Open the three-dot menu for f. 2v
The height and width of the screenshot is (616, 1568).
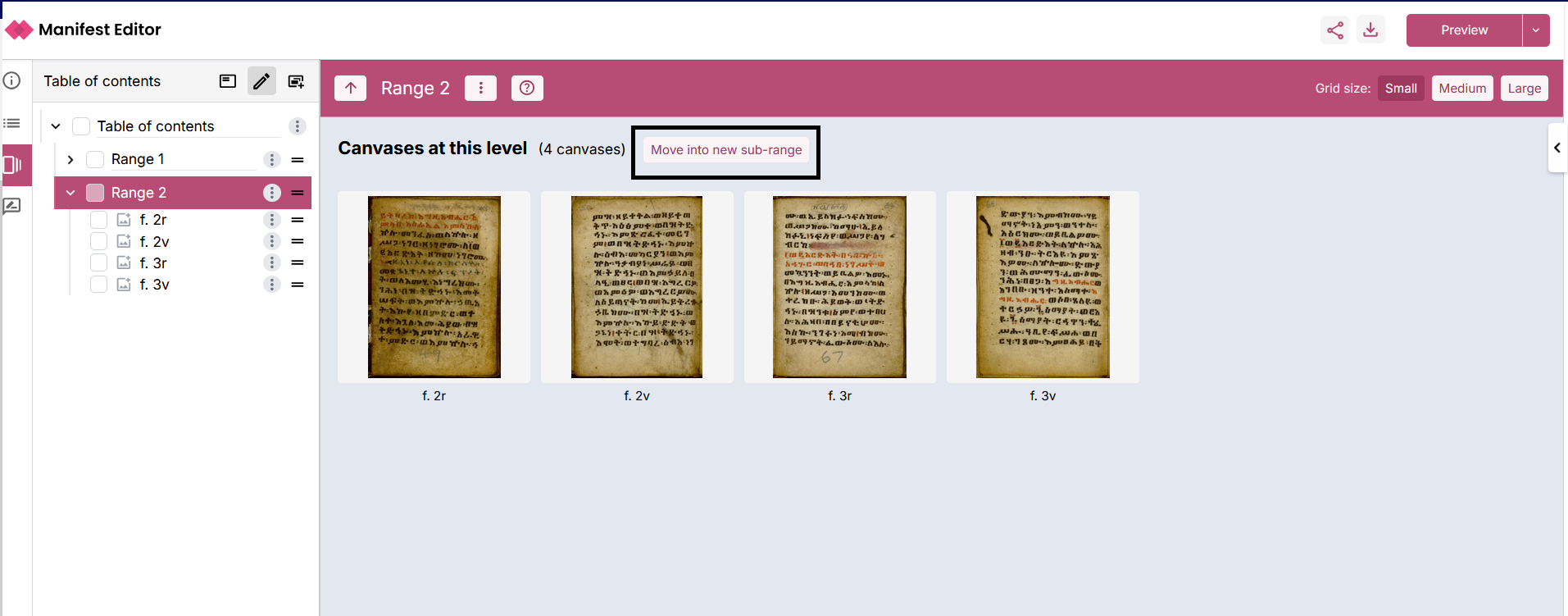point(272,241)
